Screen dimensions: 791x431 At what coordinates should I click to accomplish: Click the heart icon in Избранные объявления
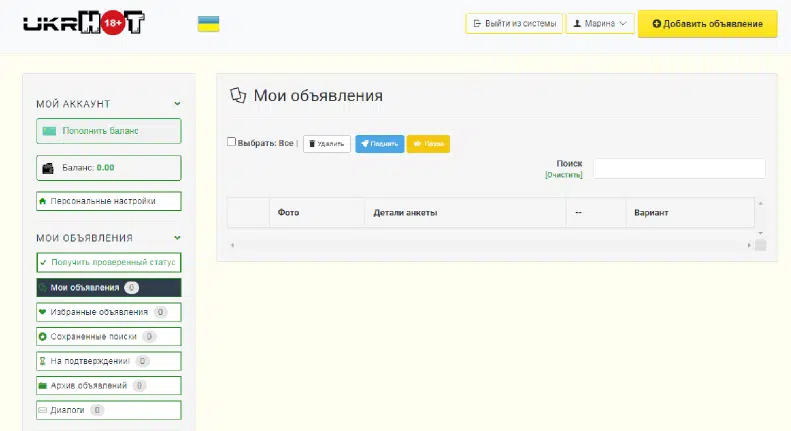42,312
